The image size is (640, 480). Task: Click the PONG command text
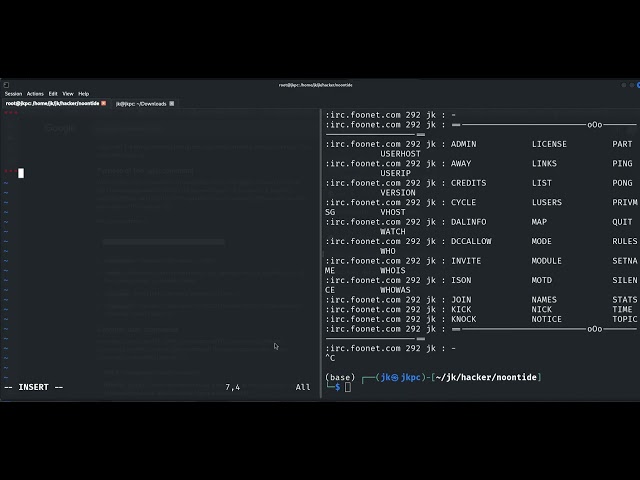pyautogui.click(x=622, y=183)
